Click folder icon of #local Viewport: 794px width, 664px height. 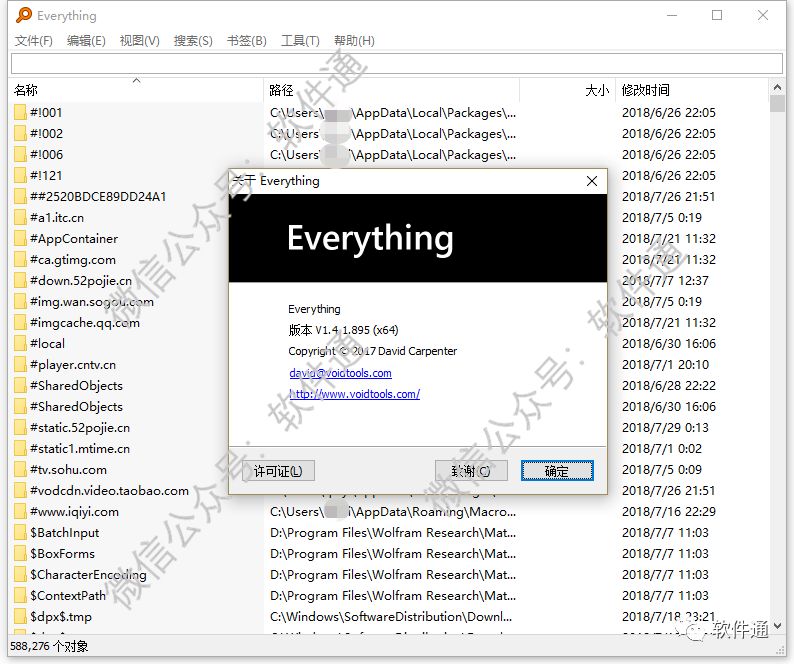[20, 344]
